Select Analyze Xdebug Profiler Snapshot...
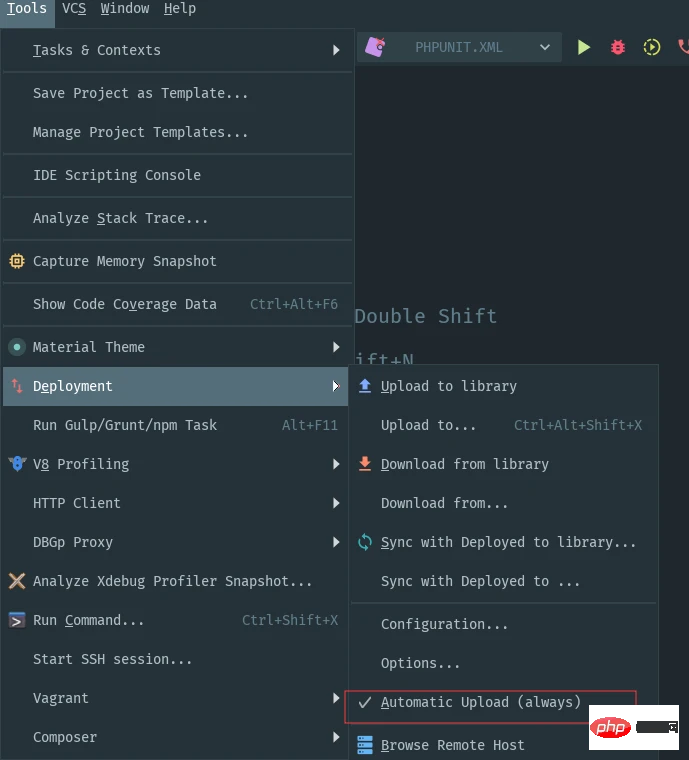This screenshot has height=760, width=689. click(x=175, y=581)
